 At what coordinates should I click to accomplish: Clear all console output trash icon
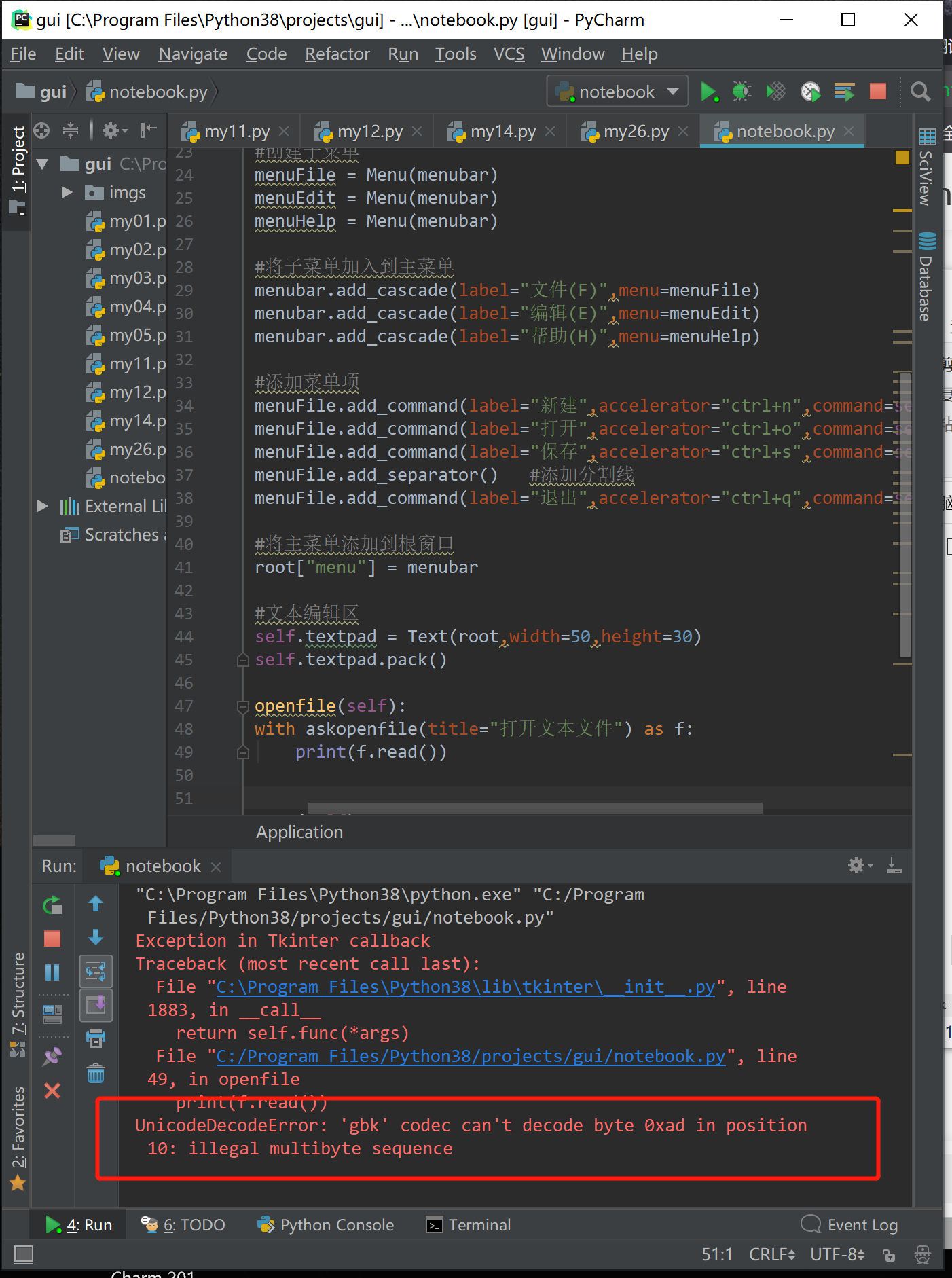[x=96, y=1074]
